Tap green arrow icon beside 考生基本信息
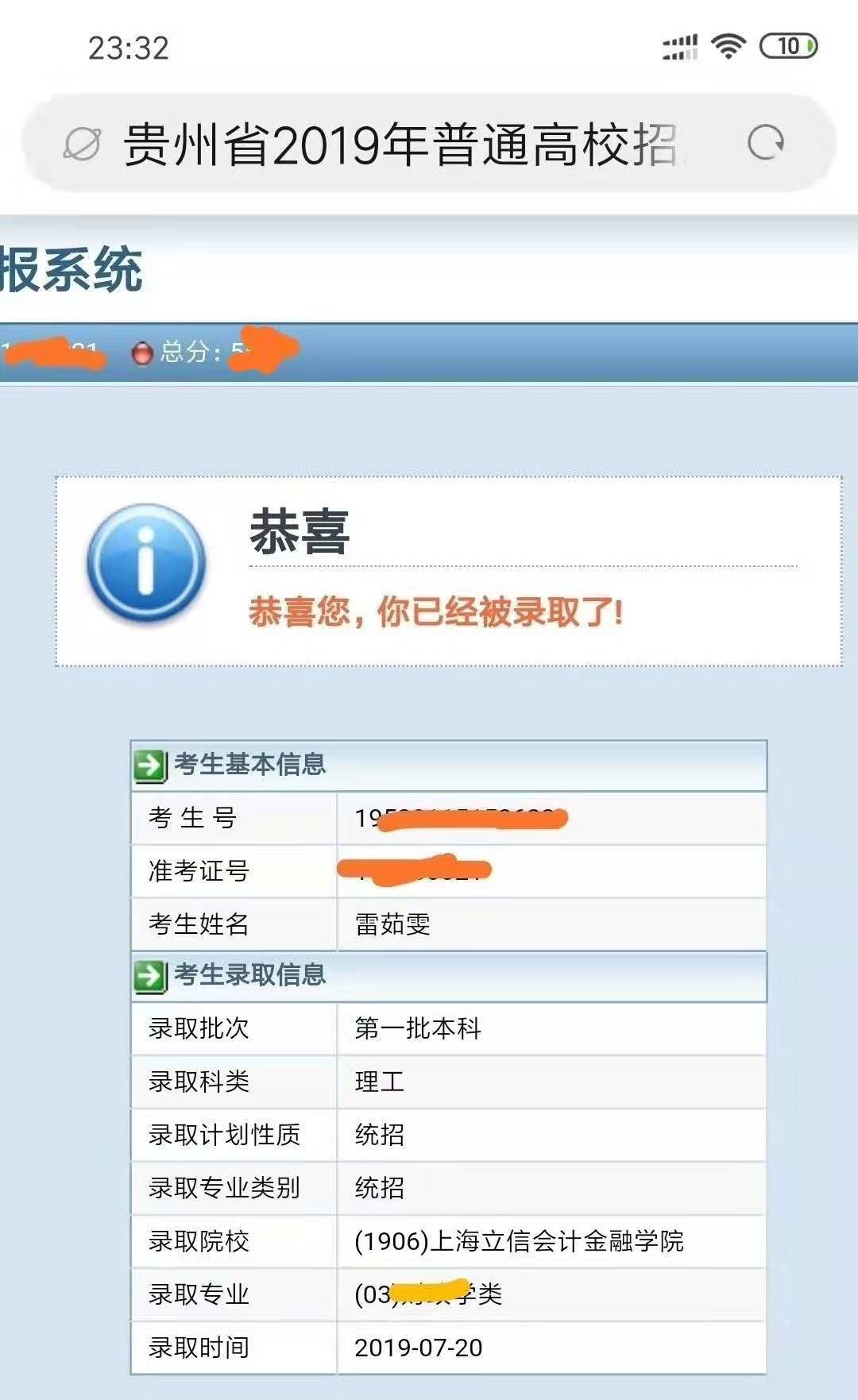This screenshot has height=1400, width=858. [150, 766]
